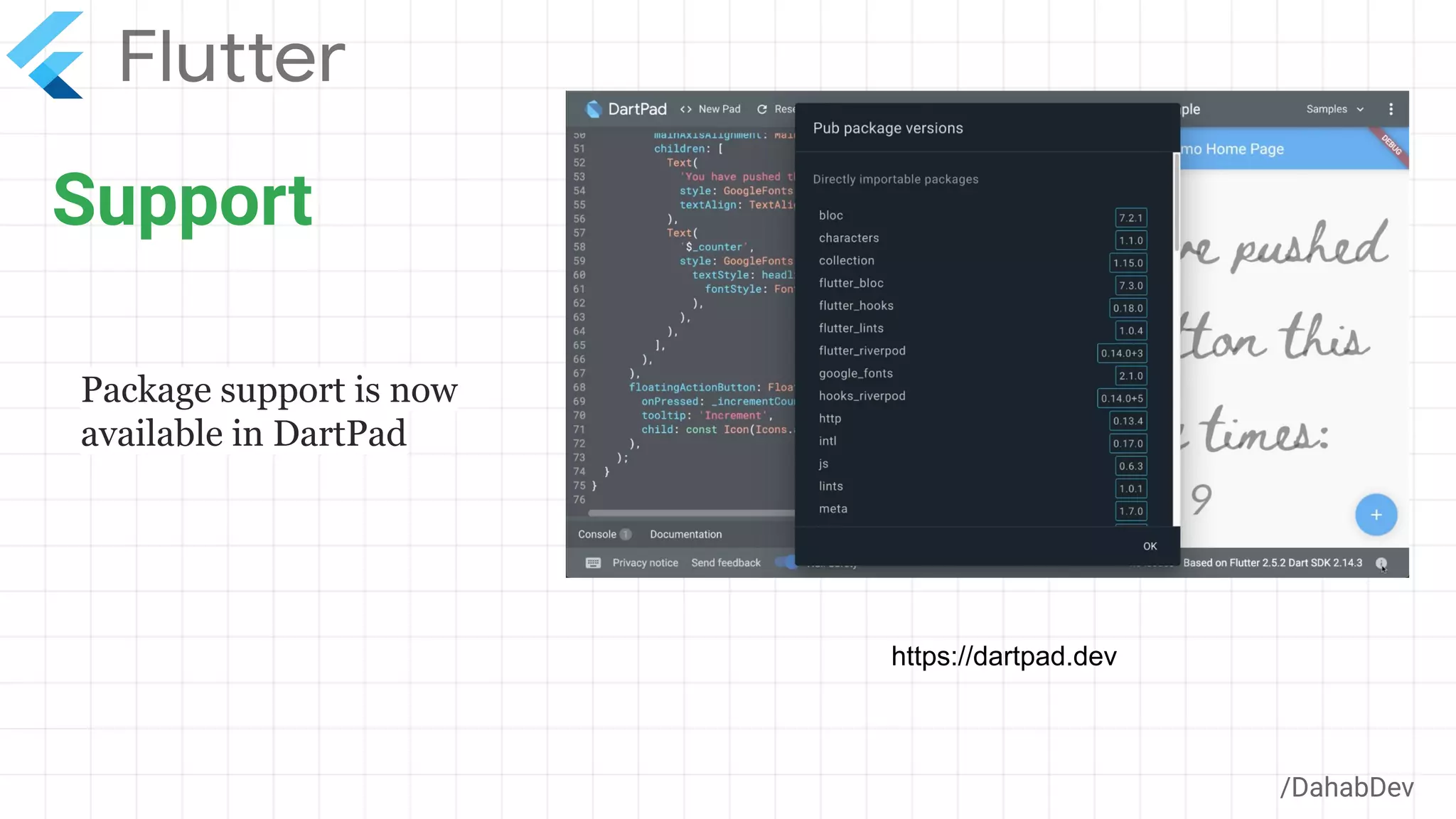Click the counter value 9 in preview
Viewport: 1456px width, 819px height.
(1201, 499)
